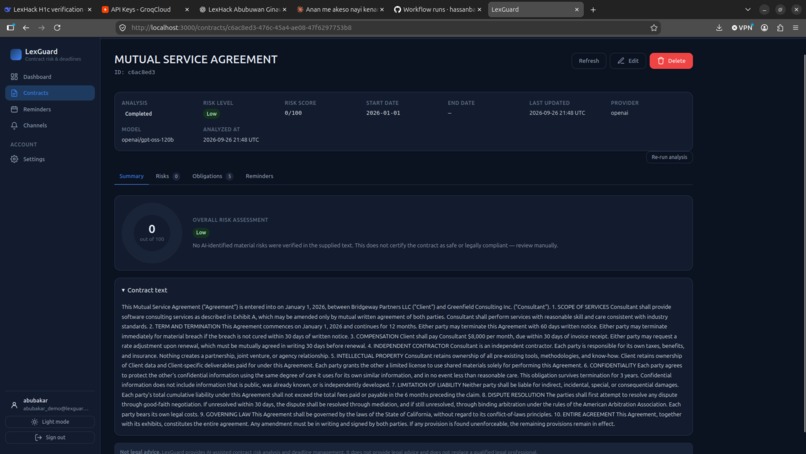Open the contract Reminders tab

259,176
